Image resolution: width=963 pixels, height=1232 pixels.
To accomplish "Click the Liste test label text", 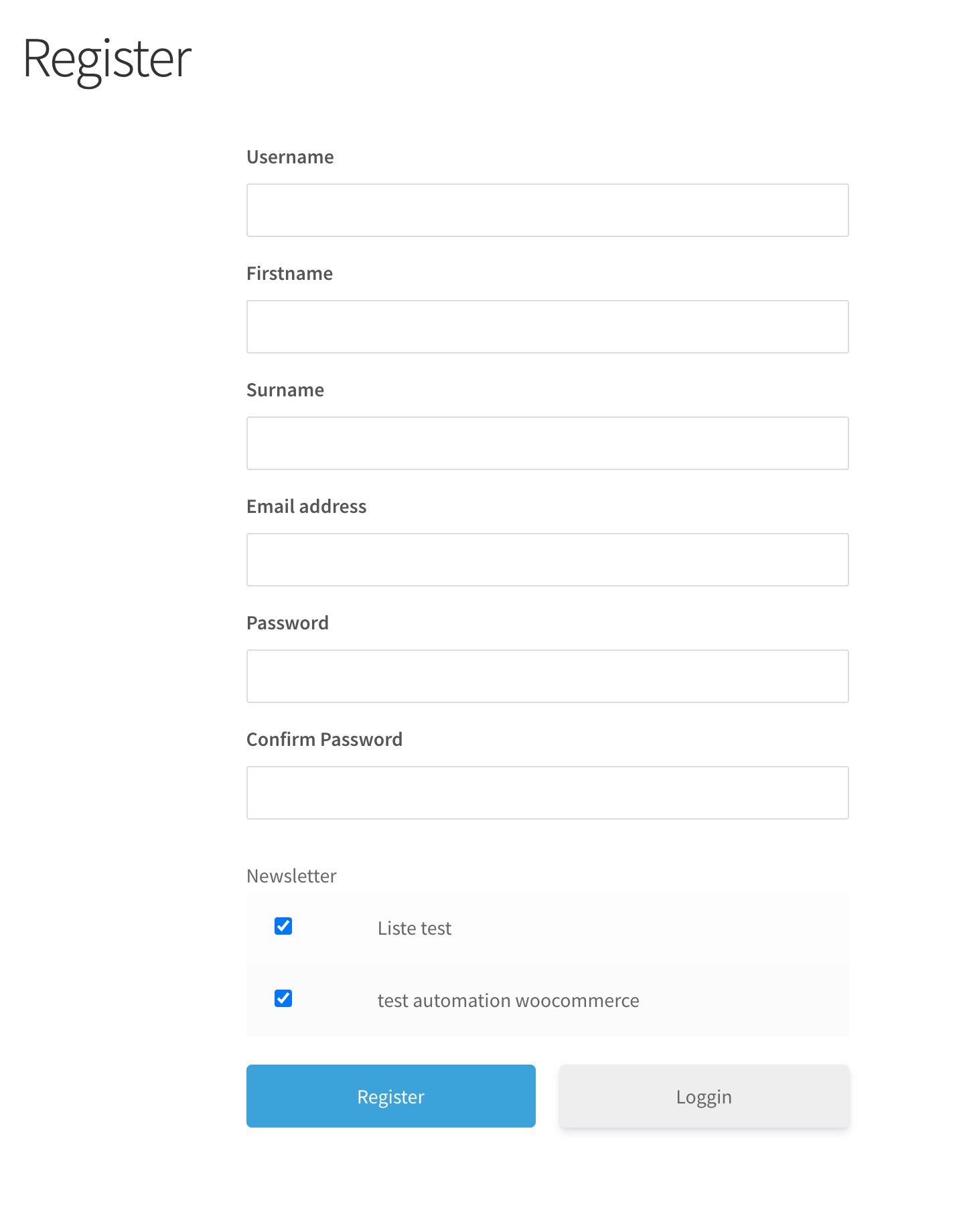I will 415,928.
